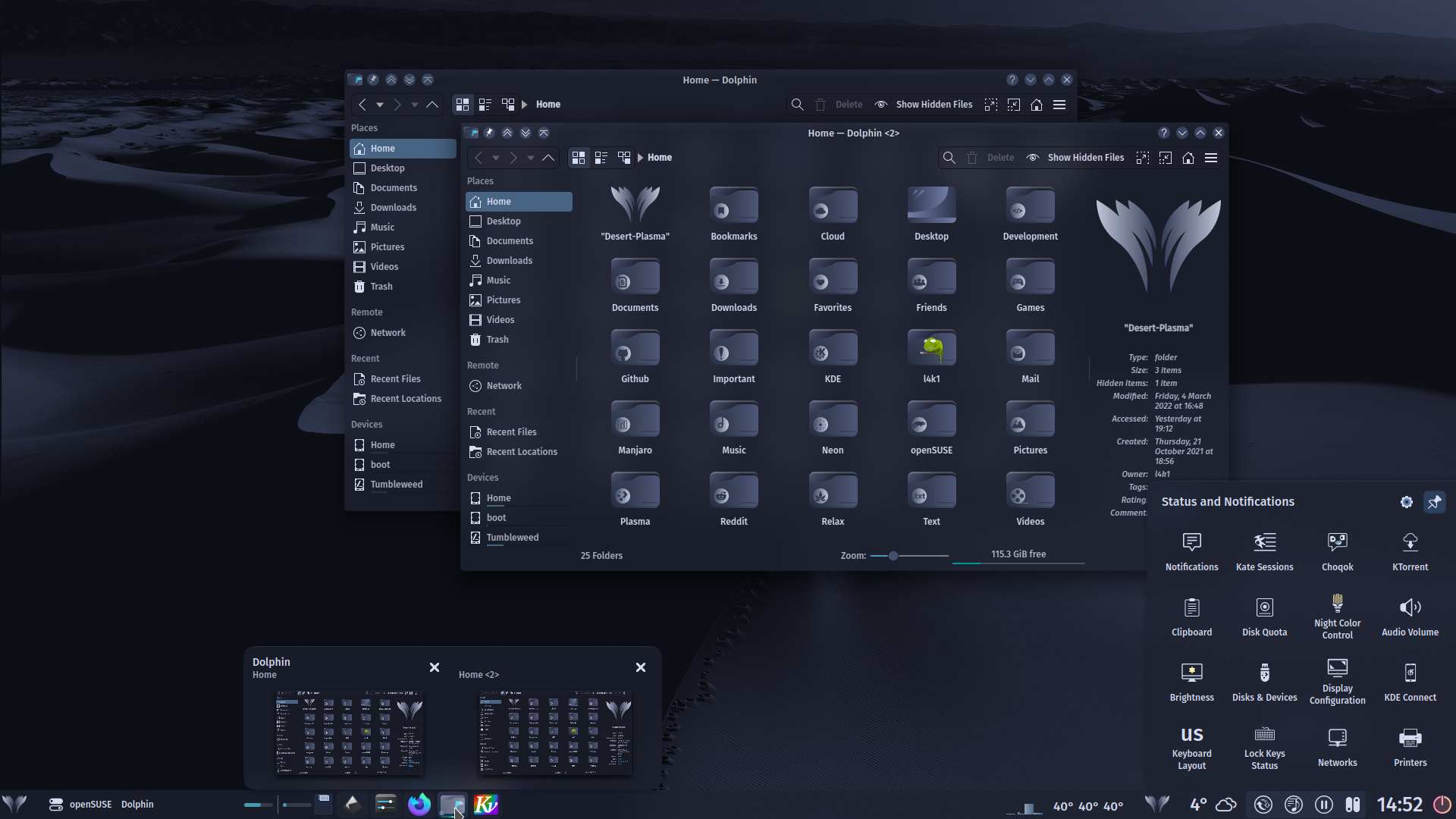Open the Reddit folder
This screenshot has height=819, width=1456.
pyautogui.click(x=733, y=499)
